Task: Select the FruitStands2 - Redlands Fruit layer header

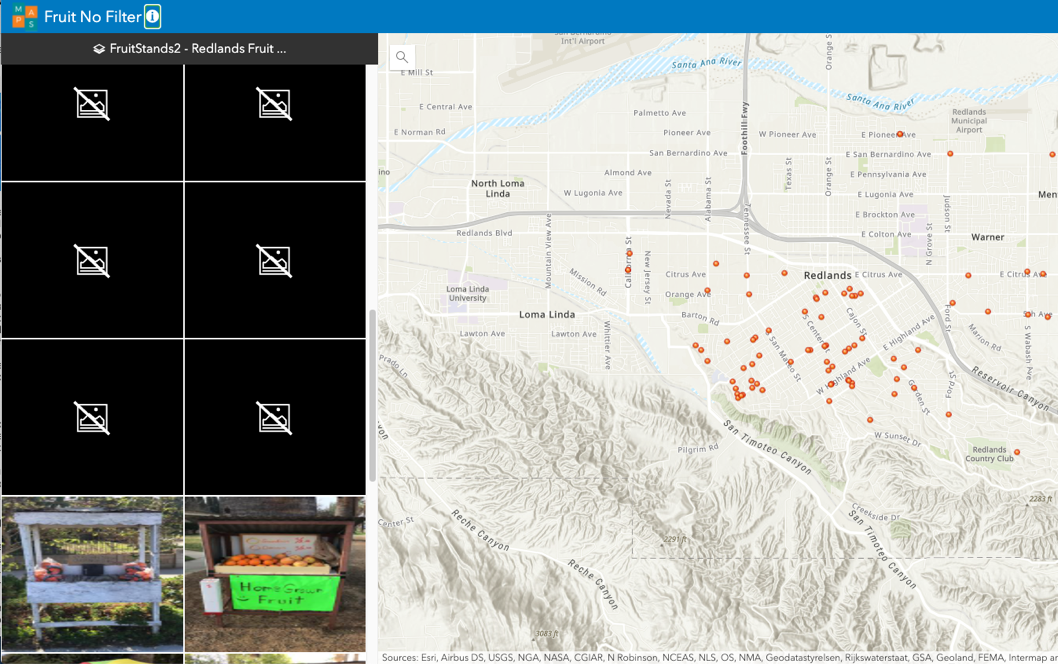Action: (x=190, y=49)
